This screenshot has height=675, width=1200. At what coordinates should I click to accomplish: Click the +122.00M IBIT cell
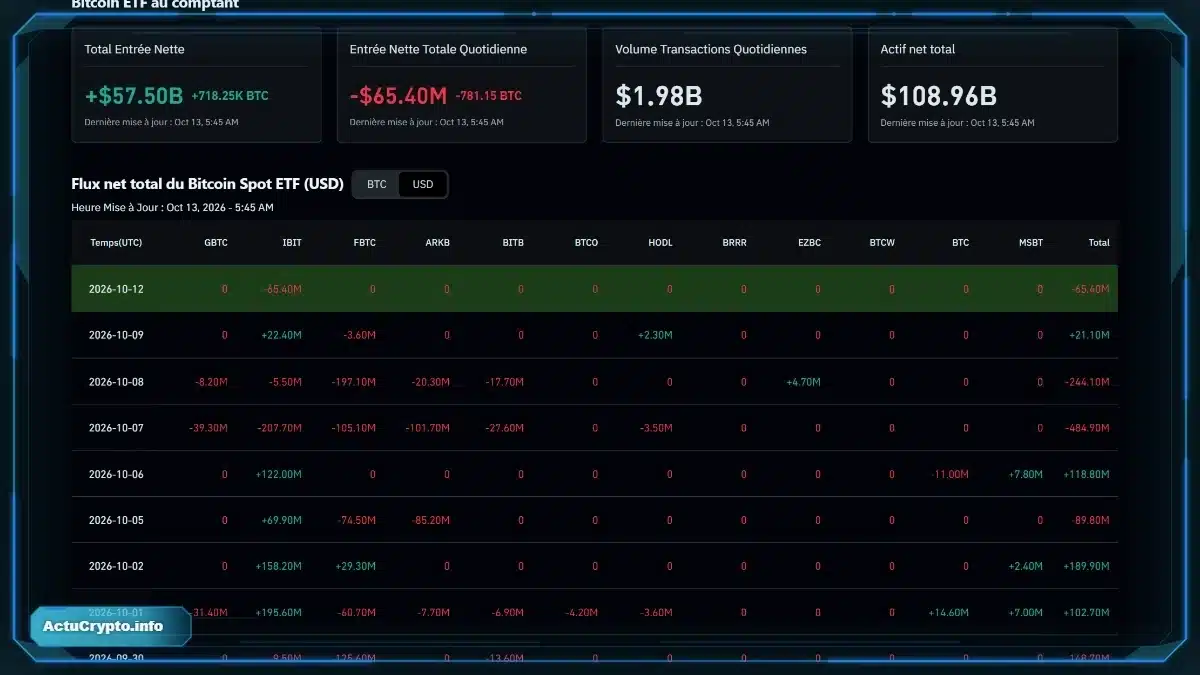[278, 474]
